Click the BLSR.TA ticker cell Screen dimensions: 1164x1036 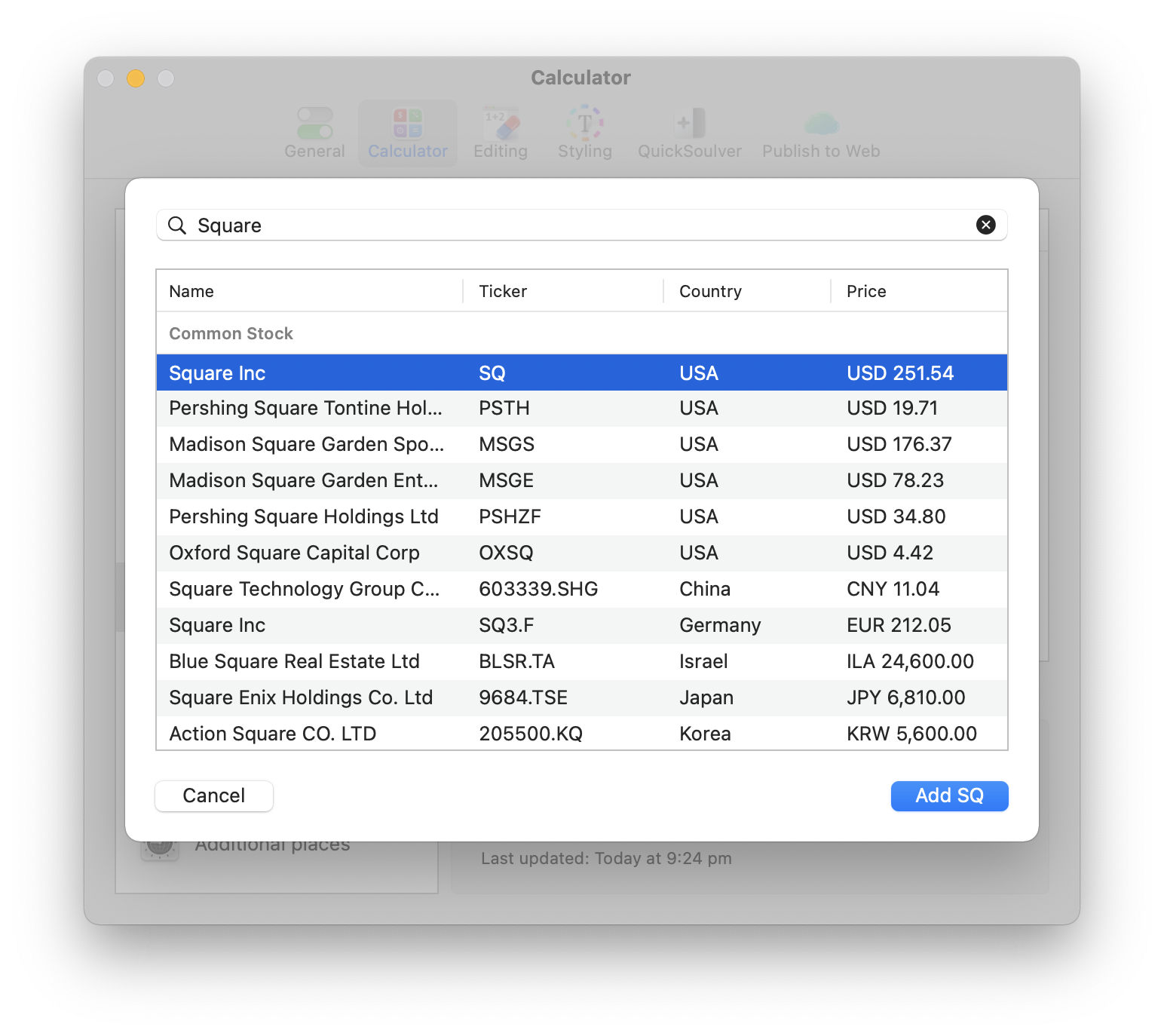coord(516,661)
